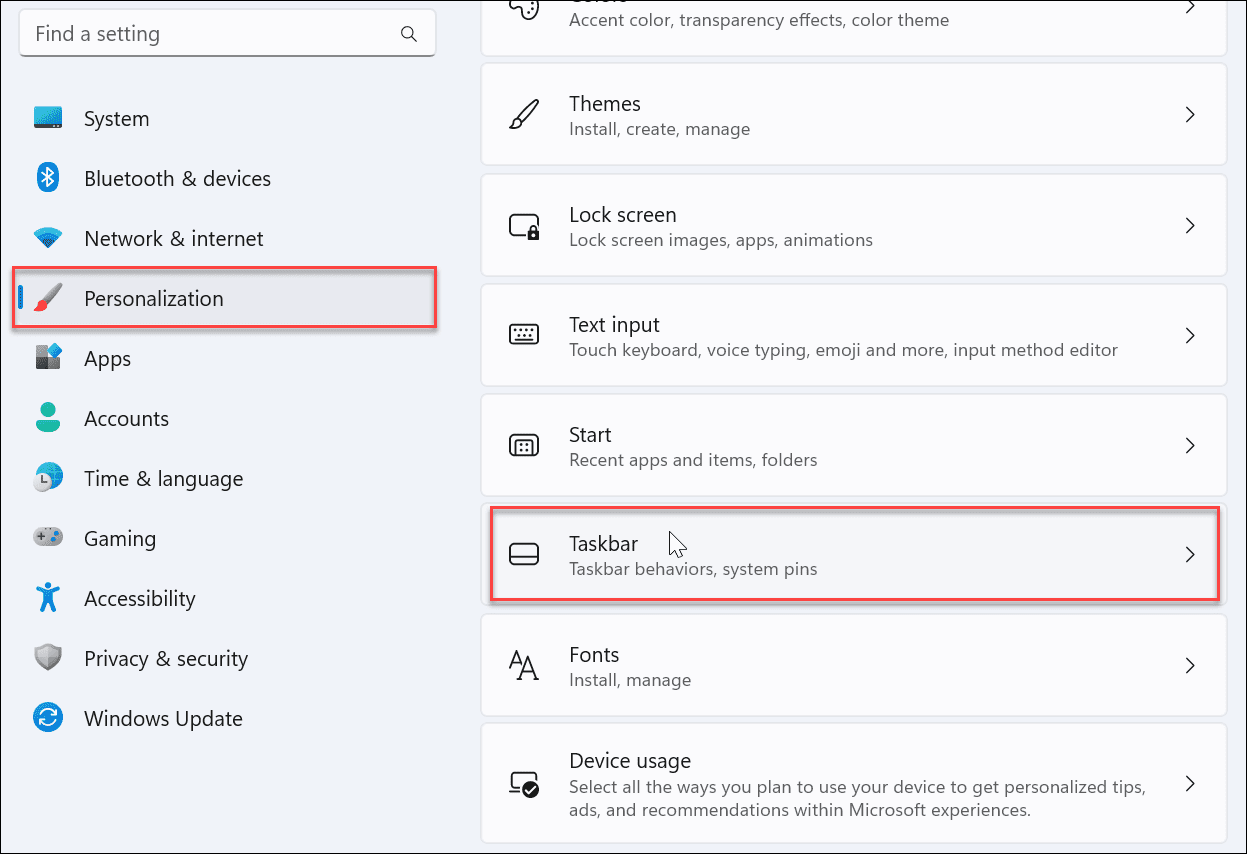Expand the Lock screen chevron arrow
The image size is (1247, 854).
(x=1190, y=226)
